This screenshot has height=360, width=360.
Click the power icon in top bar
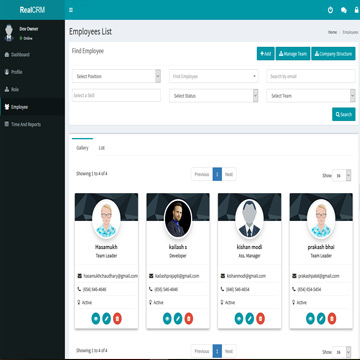(x=330, y=10)
